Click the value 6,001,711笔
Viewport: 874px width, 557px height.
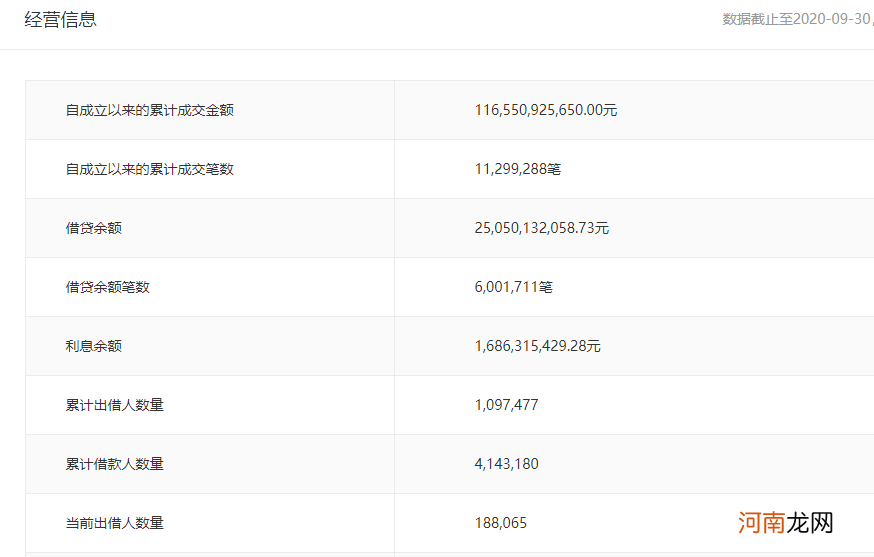pyautogui.click(x=513, y=287)
